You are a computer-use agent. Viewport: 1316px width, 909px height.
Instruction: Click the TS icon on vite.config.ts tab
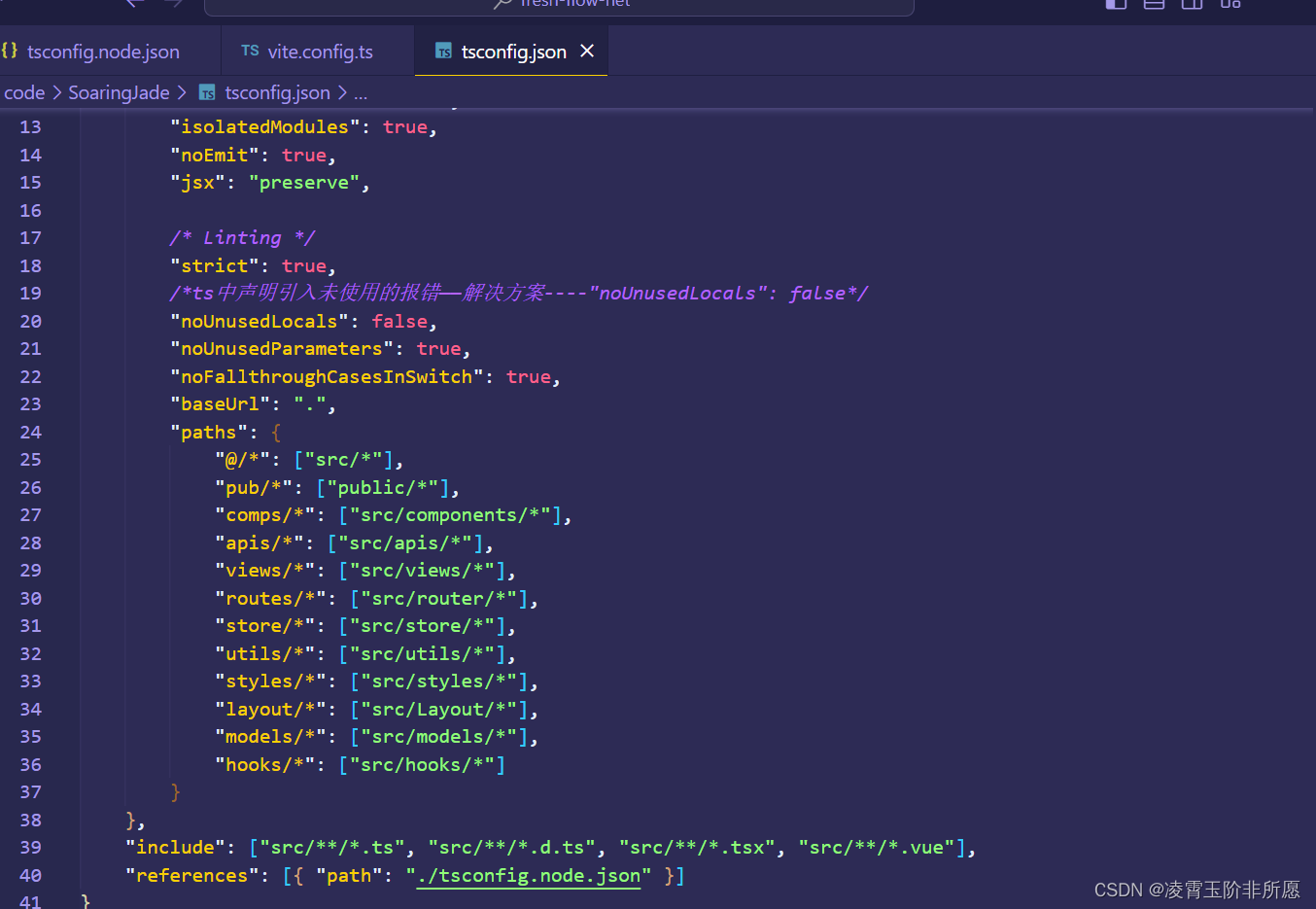point(250,51)
